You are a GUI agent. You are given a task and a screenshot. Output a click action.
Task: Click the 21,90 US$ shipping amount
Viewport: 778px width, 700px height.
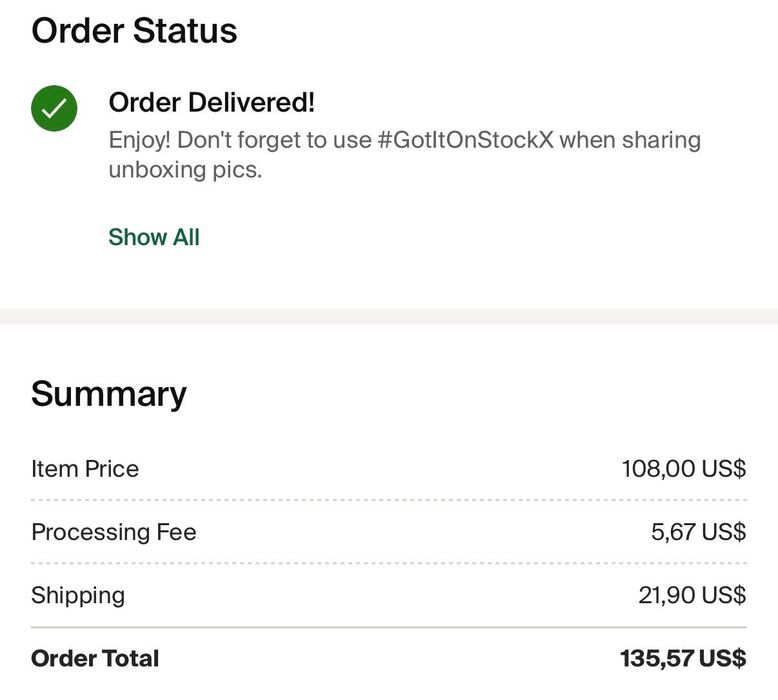click(x=692, y=595)
